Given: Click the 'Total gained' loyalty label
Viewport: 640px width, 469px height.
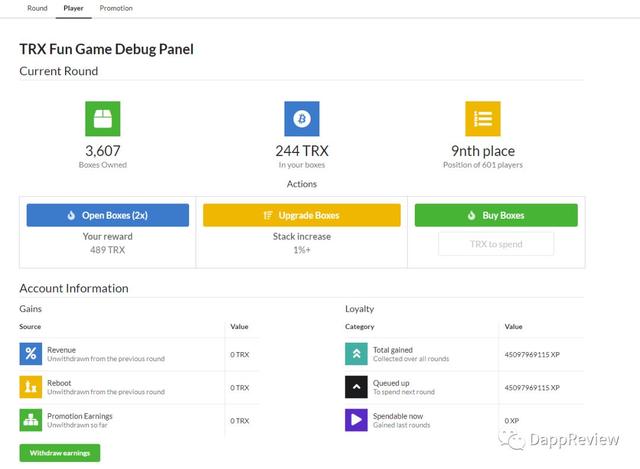Looking at the screenshot, I should click(393, 350).
